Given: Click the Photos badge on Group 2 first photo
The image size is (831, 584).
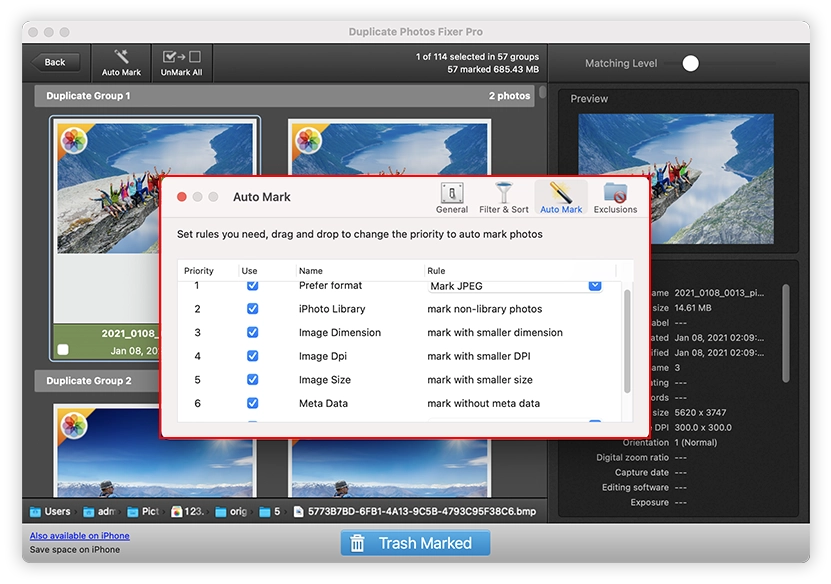Looking at the screenshot, I should point(74,426).
